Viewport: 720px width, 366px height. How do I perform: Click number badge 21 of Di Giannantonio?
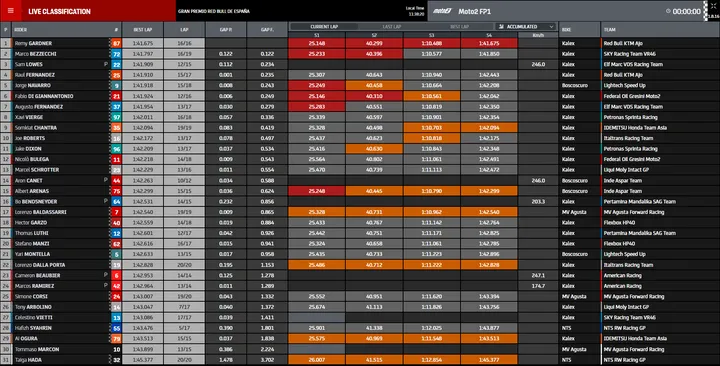(x=116, y=96)
